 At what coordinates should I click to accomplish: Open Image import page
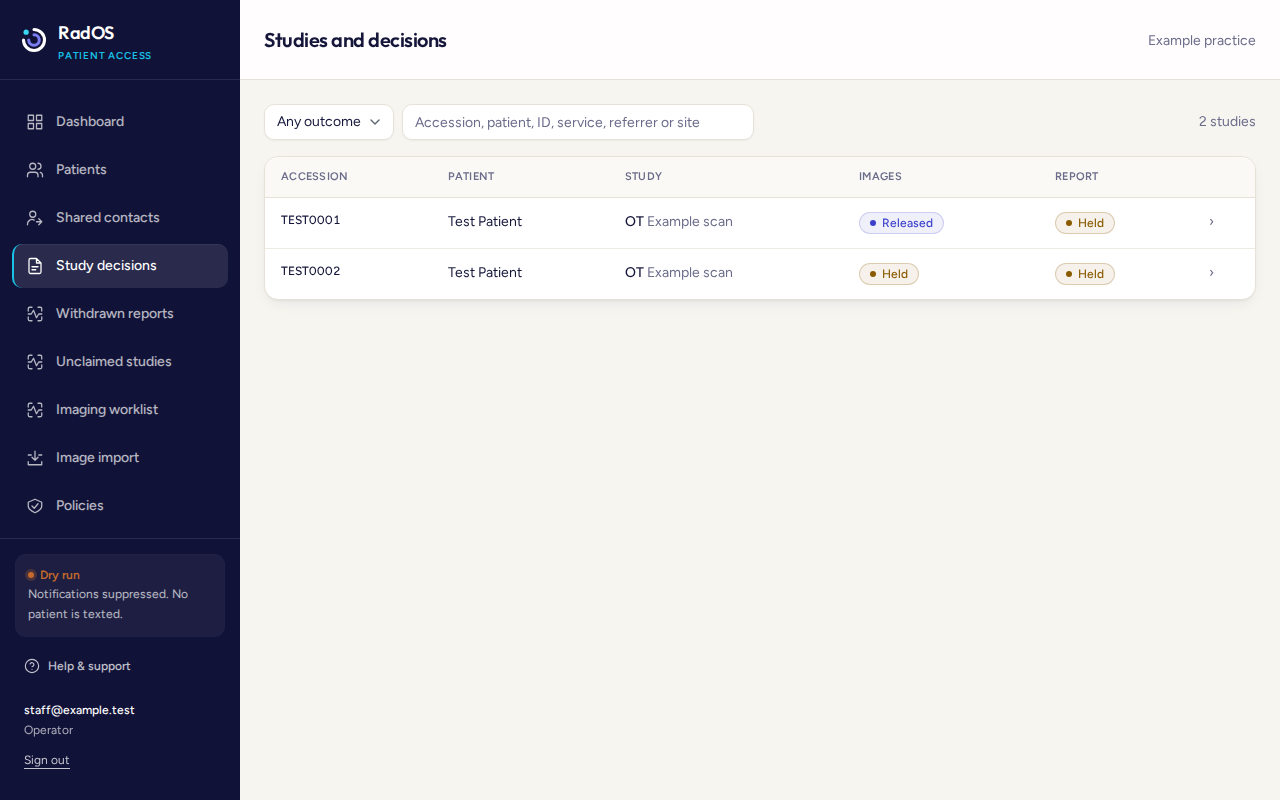120,458
